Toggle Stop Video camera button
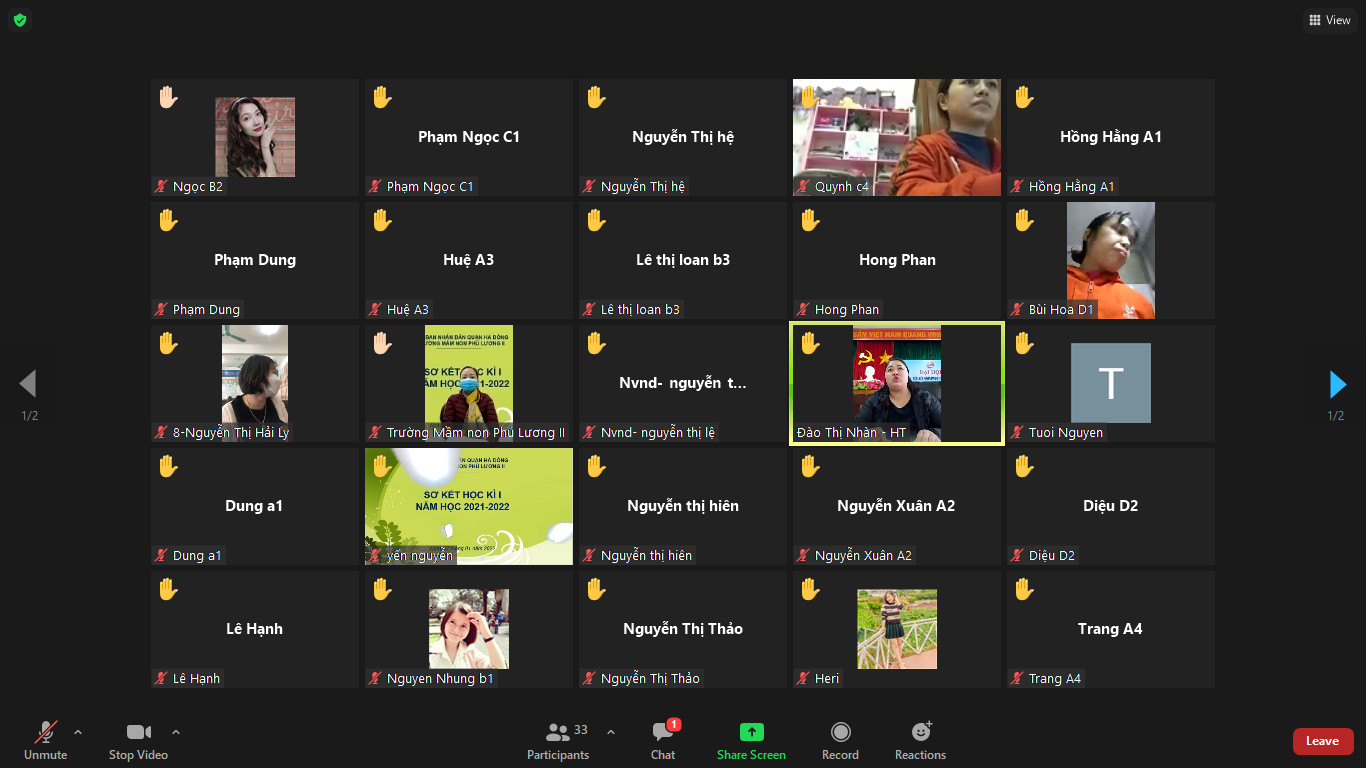Viewport: 1366px width, 768px height. coord(138,740)
